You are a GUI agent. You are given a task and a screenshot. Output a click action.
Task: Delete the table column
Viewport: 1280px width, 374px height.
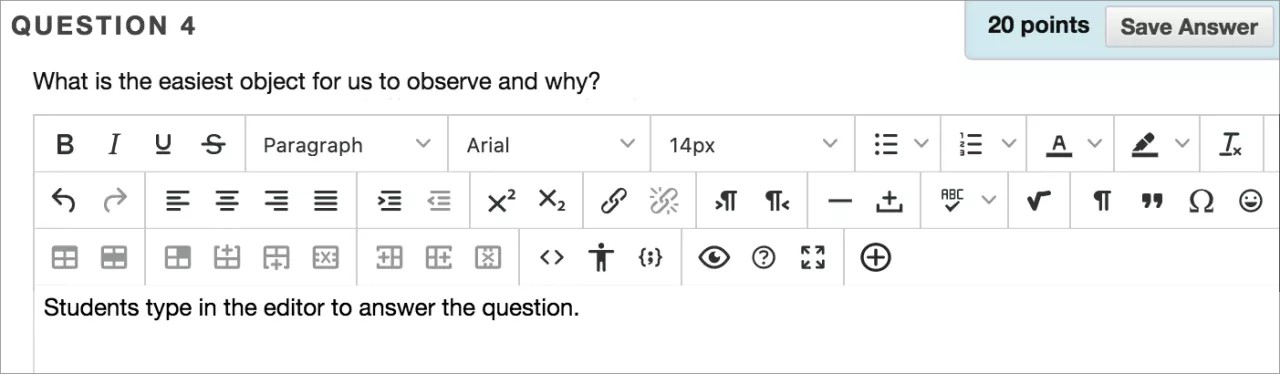coord(487,258)
